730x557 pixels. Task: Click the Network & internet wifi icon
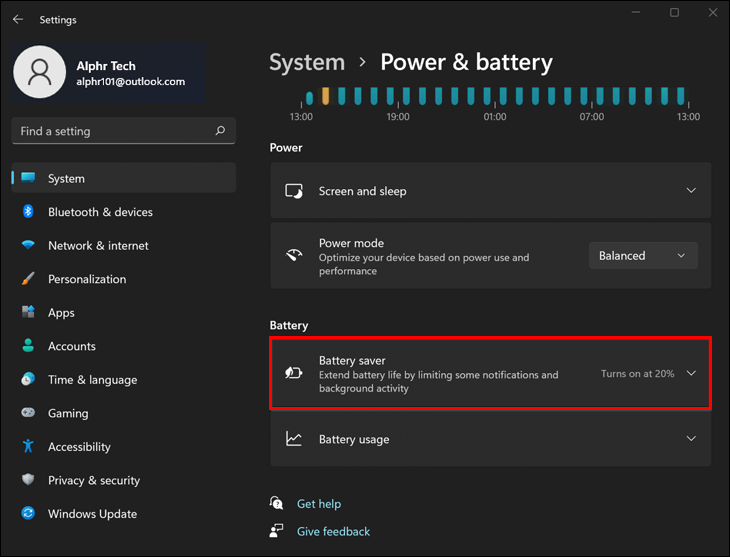(28, 245)
